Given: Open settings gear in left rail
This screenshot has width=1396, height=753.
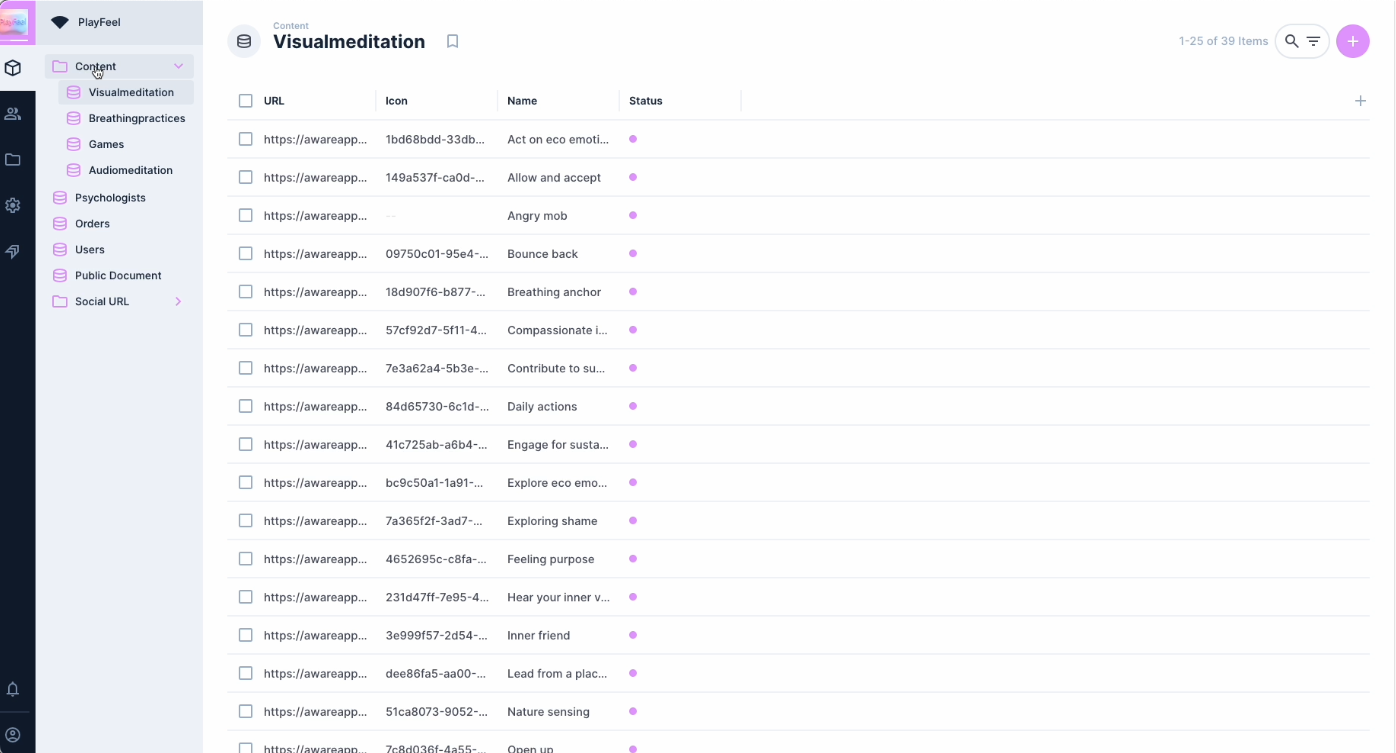Looking at the screenshot, I should 13,205.
